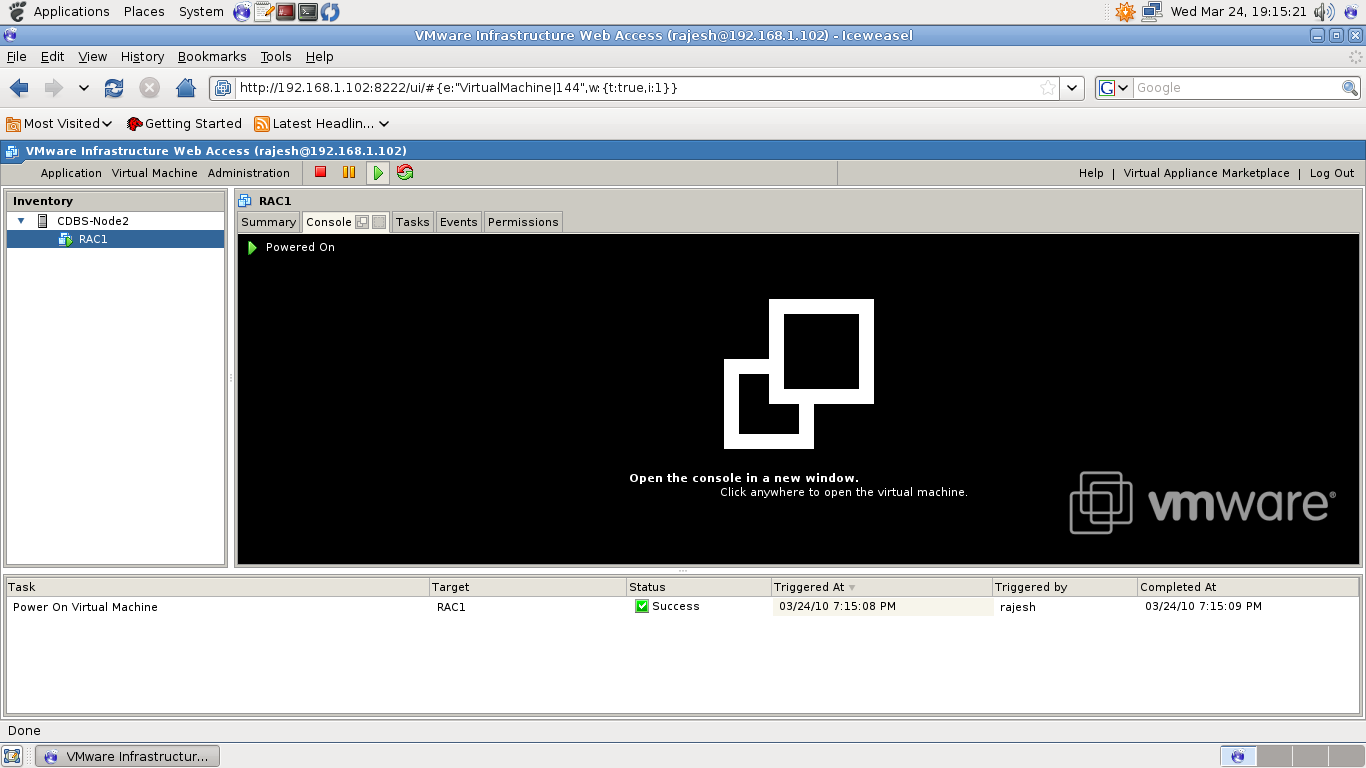The width and height of the screenshot is (1366, 768).
Task: Click the browser Forward arrow
Action: pyautogui.click(x=53, y=88)
